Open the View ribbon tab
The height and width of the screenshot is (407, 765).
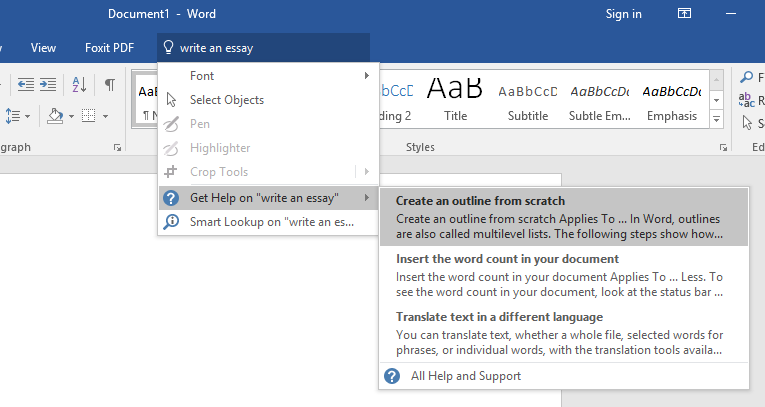click(43, 48)
